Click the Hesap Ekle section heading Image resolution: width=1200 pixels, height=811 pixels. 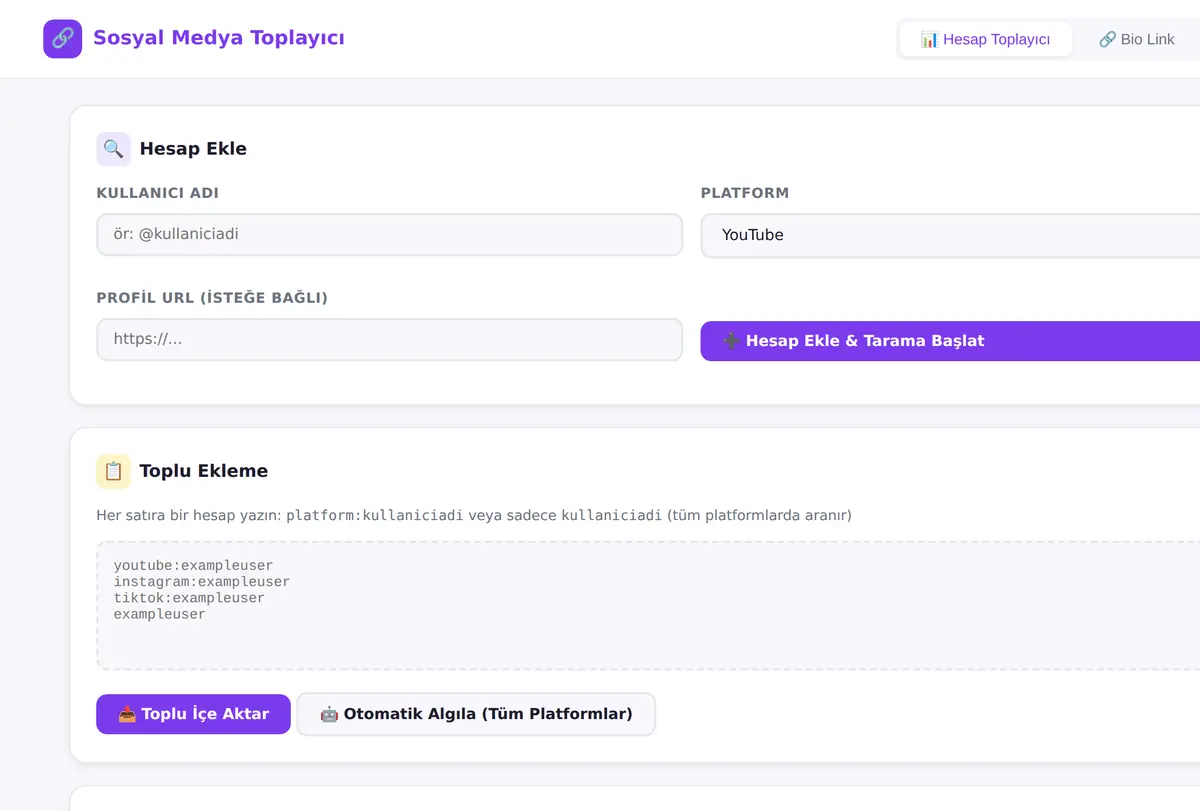tap(193, 149)
